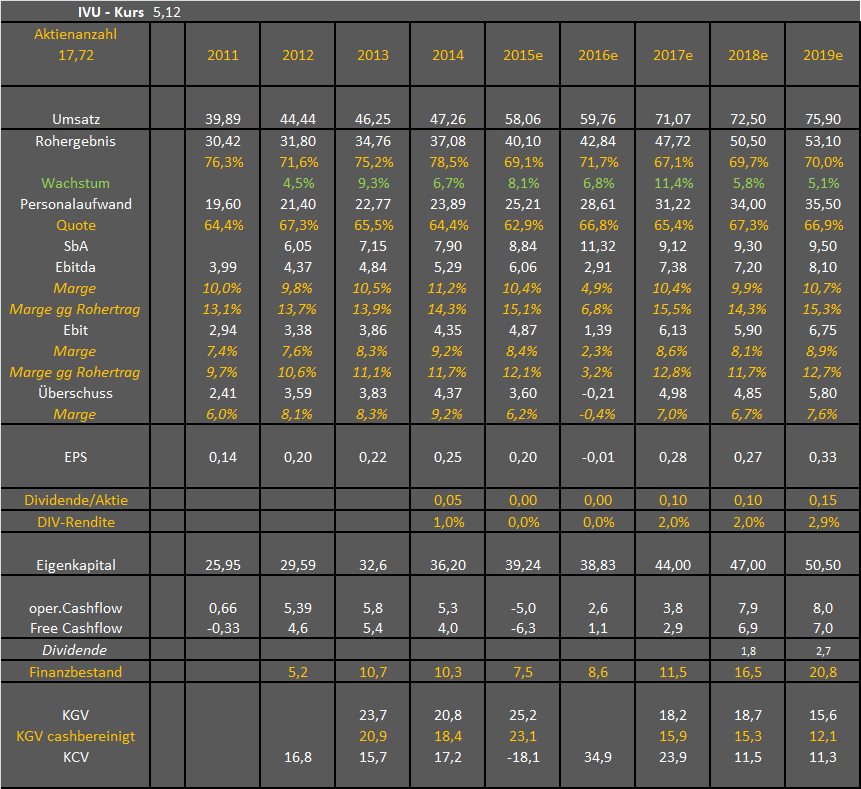Click the SbA row label
Image resolution: width=861 pixels, height=789 pixels.
(76, 247)
